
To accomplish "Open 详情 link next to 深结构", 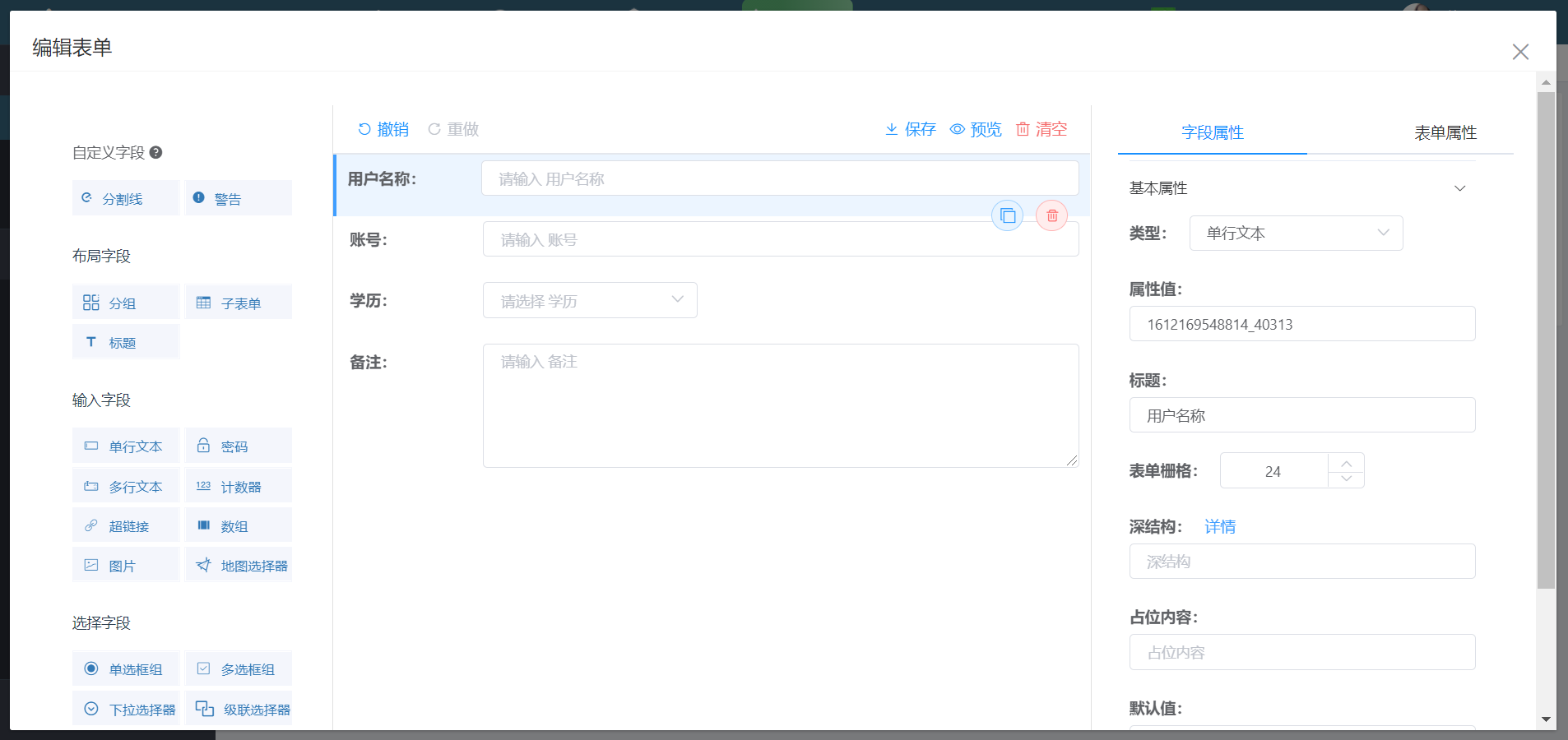I will (x=1220, y=526).
